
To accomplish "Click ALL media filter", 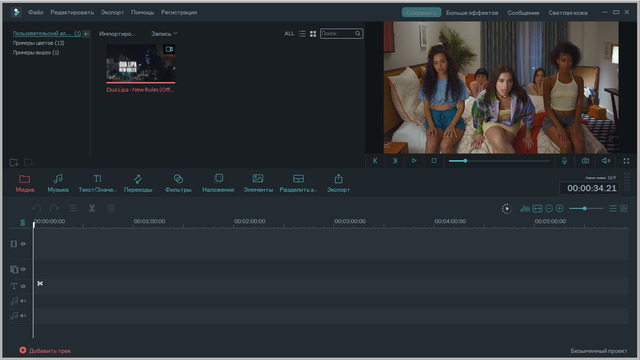I will (x=289, y=33).
